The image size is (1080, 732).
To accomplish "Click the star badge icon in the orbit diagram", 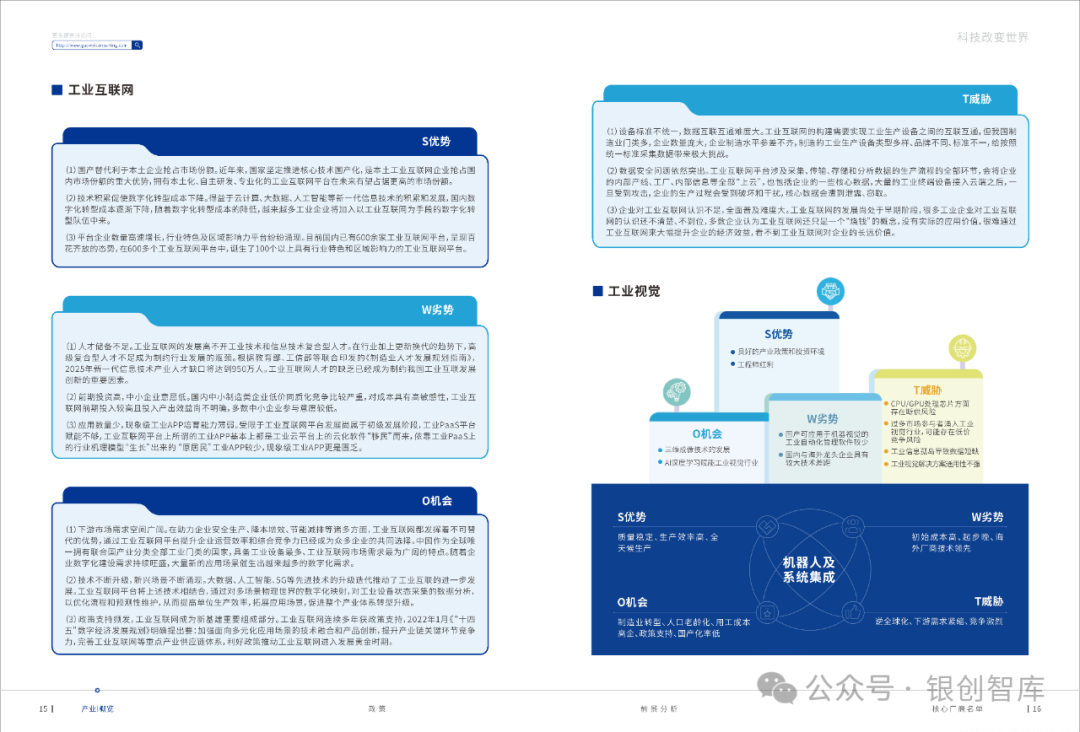I will [x=767, y=611].
